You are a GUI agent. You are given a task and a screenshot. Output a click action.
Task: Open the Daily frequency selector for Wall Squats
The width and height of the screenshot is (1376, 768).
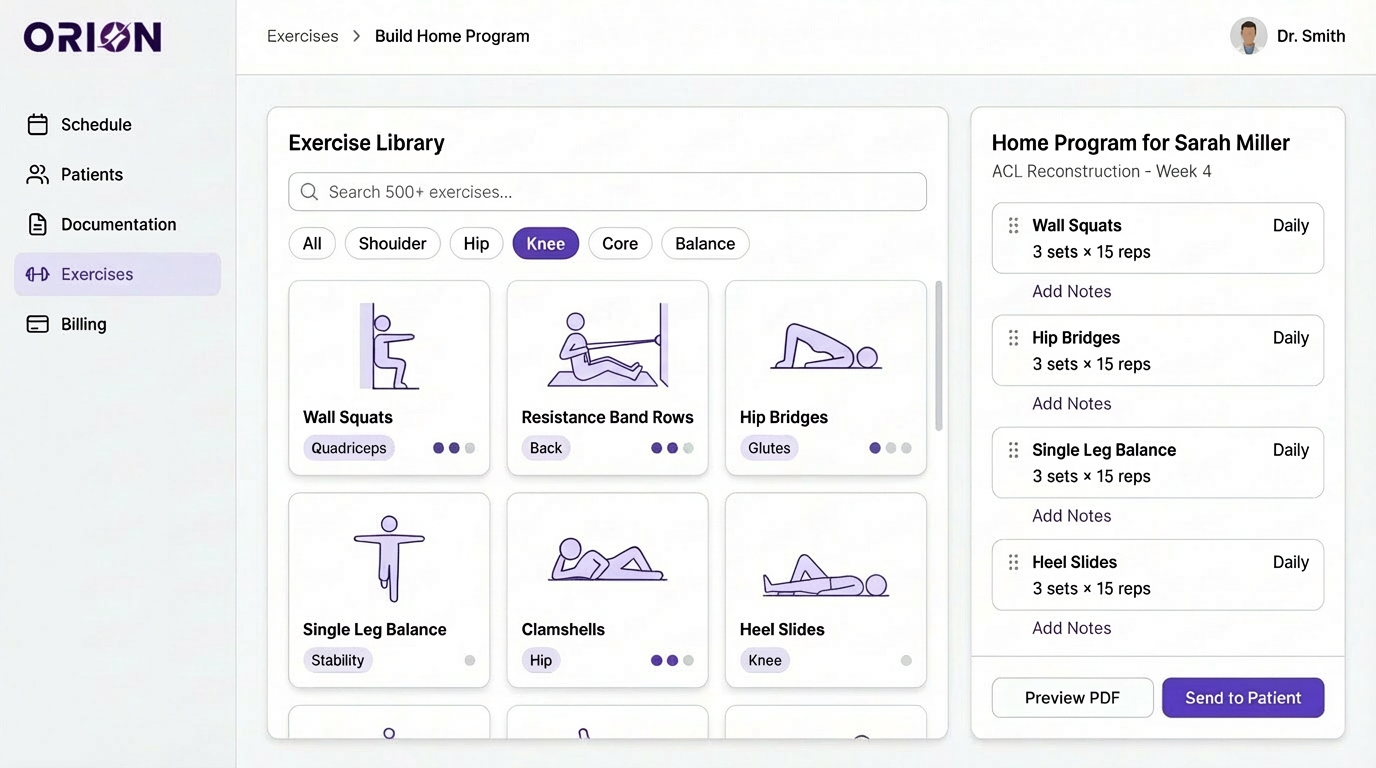pyautogui.click(x=1290, y=225)
